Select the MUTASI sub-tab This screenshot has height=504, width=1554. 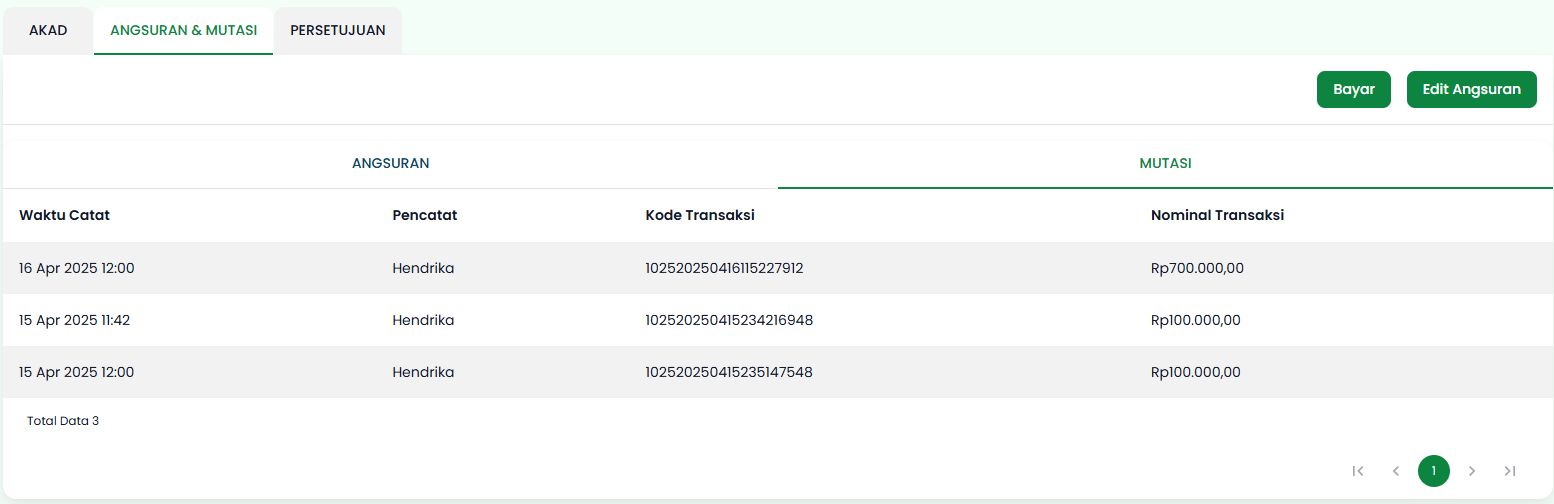coord(1165,163)
